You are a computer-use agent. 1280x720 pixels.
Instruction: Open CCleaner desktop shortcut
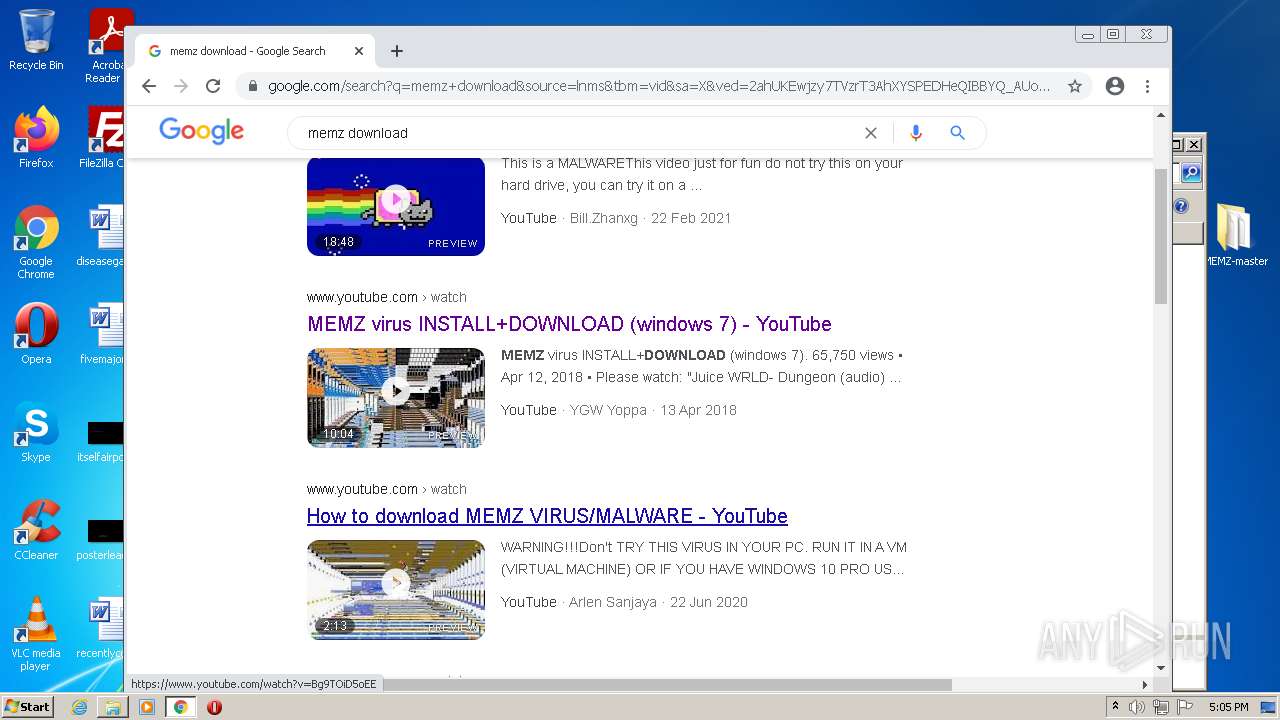coord(36,530)
